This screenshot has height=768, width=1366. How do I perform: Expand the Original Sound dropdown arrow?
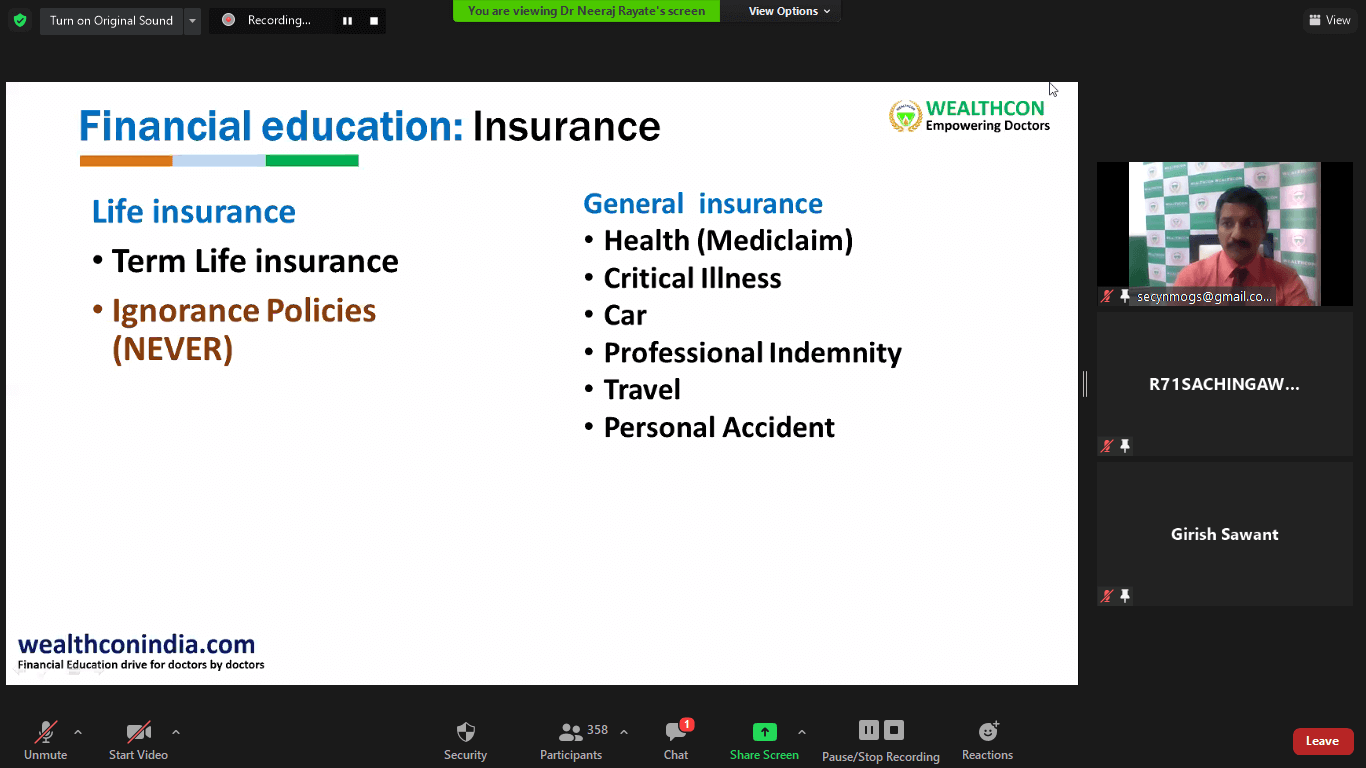192,21
